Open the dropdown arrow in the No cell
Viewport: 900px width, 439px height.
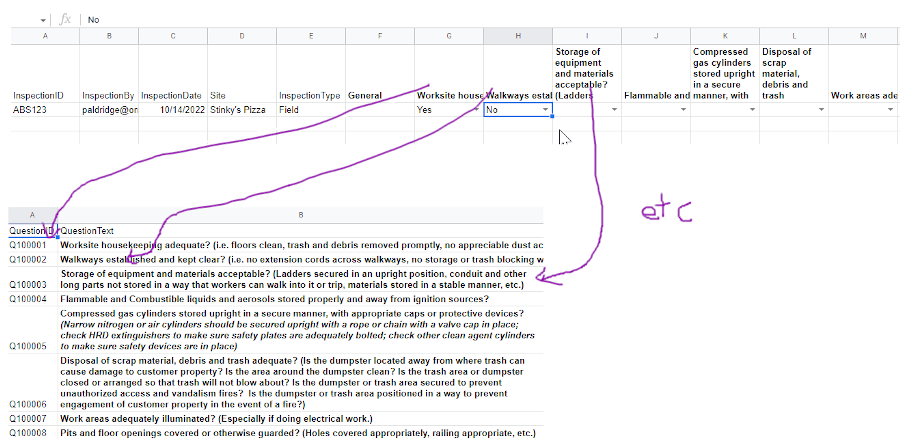pyautogui.click(x=545, y=109)
